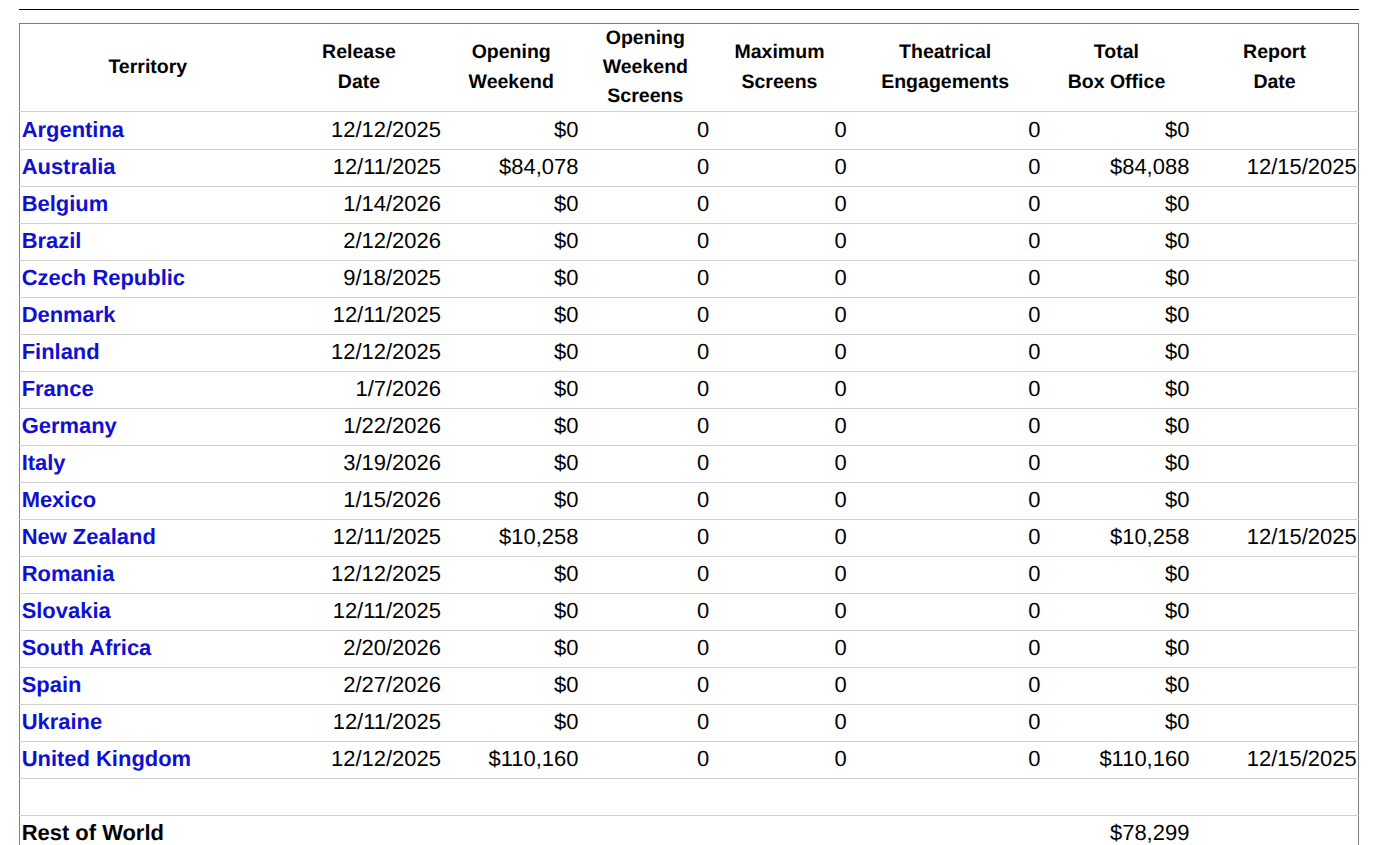Select the Spain territory link
Screen dimensions: 1379x845
[52, 685]
